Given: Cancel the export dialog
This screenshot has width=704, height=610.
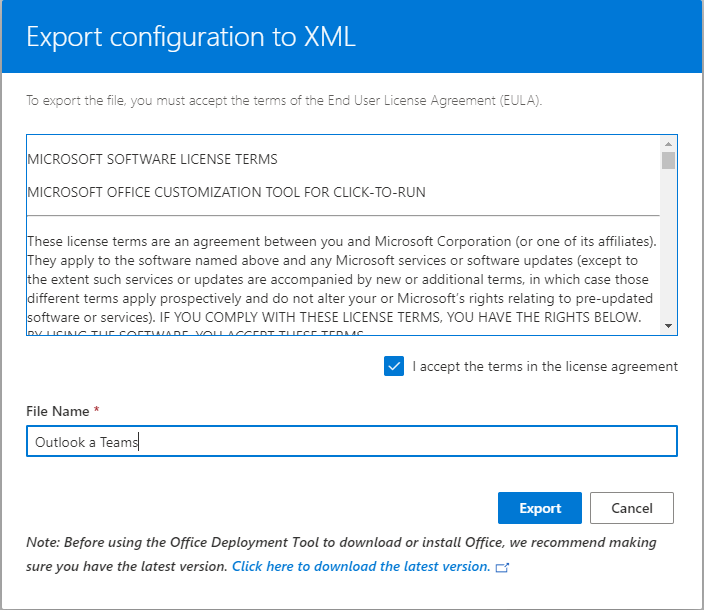Looking at the screenshot, I should click(631, 508).
